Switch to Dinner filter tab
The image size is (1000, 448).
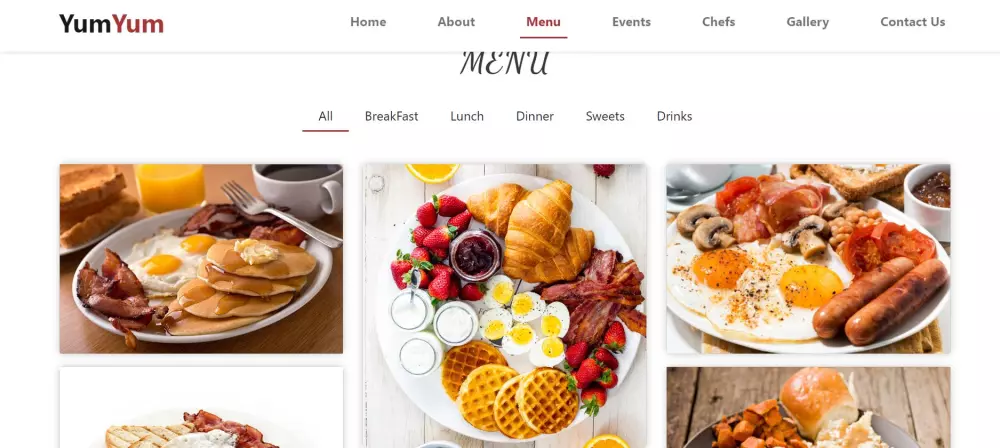[x=534, y=116]
